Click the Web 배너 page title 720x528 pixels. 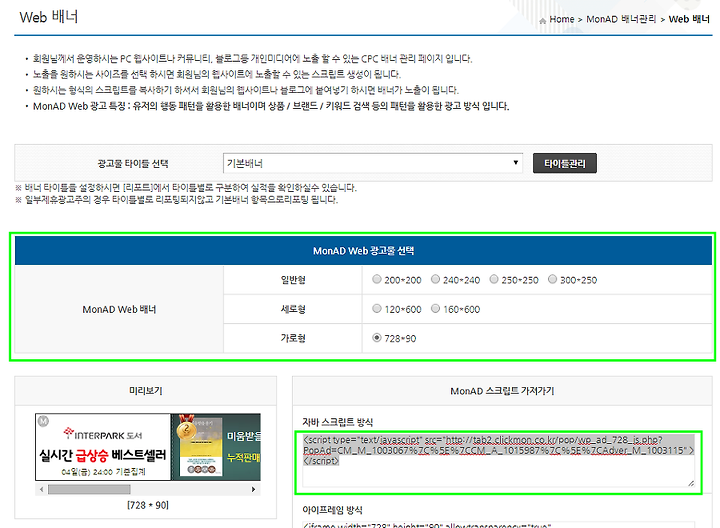[49, 17]
